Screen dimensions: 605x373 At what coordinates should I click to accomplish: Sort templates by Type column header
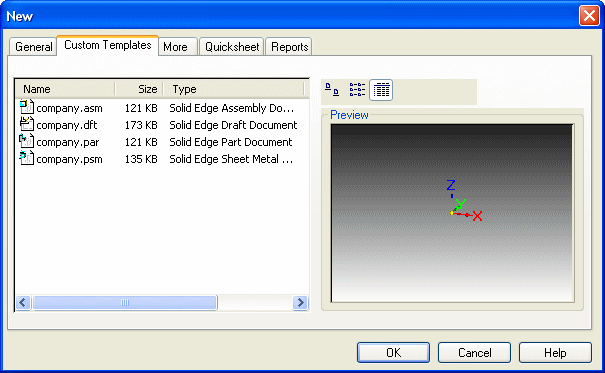(x=234, y=89)
